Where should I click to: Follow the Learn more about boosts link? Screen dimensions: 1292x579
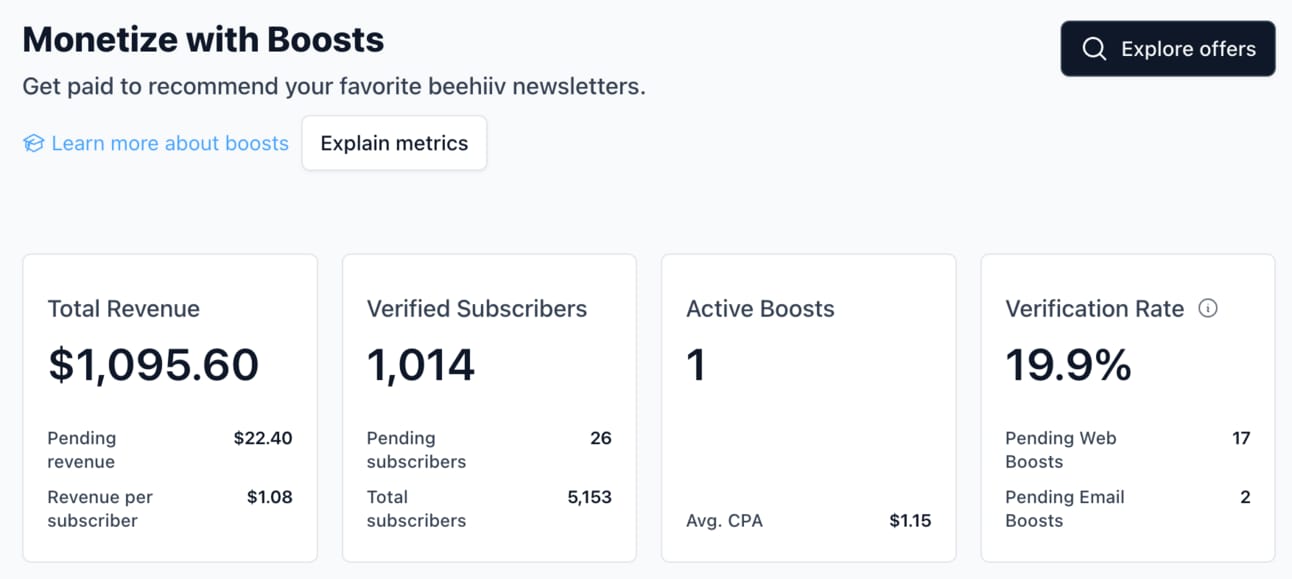[169, 143]
